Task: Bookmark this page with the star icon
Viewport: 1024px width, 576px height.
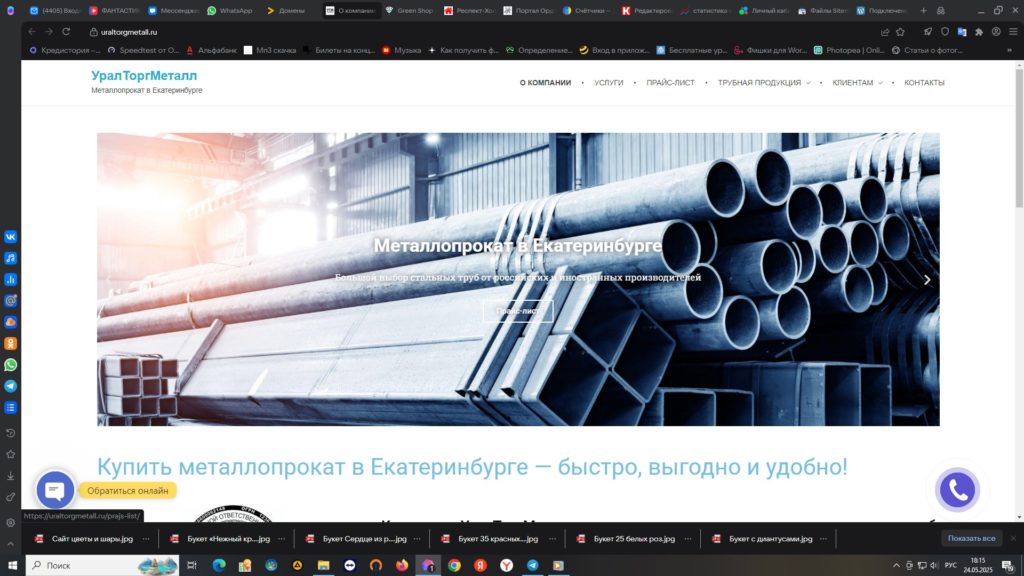Action: pos(901,31)
